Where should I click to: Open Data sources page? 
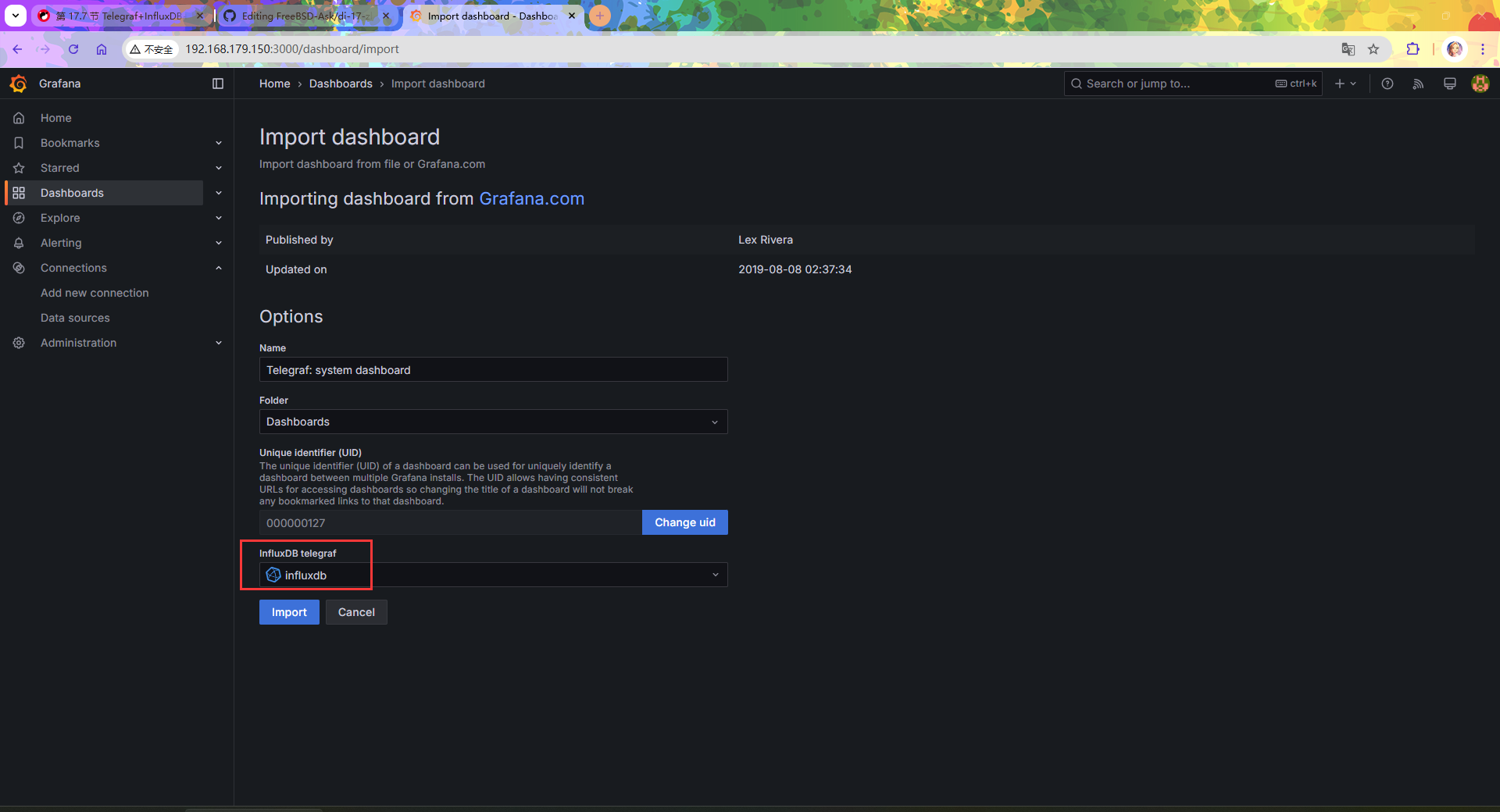(x=75, y=318)
